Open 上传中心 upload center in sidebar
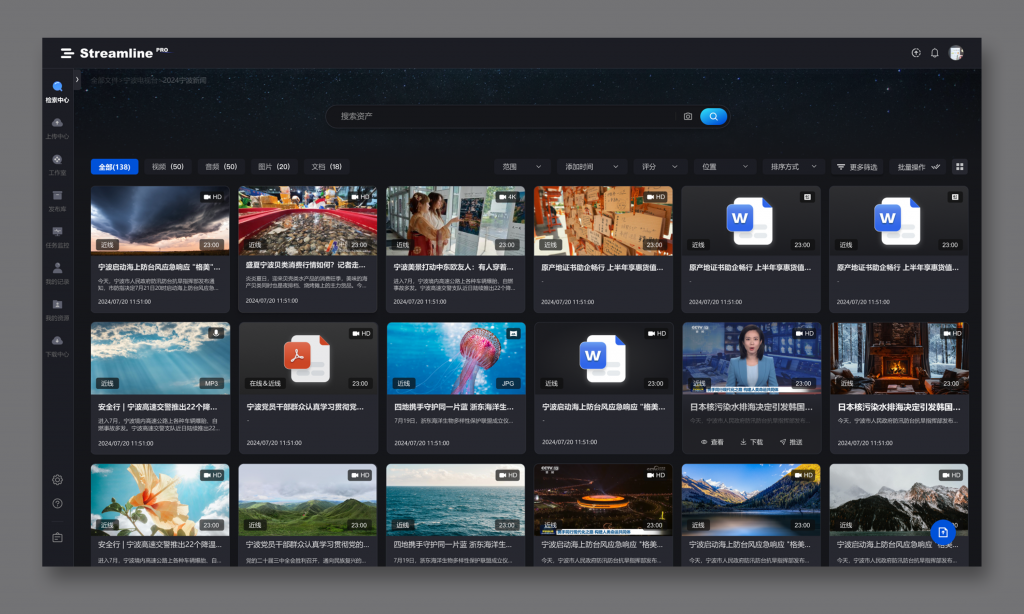Screen dimensions: 1024x614 57,127
